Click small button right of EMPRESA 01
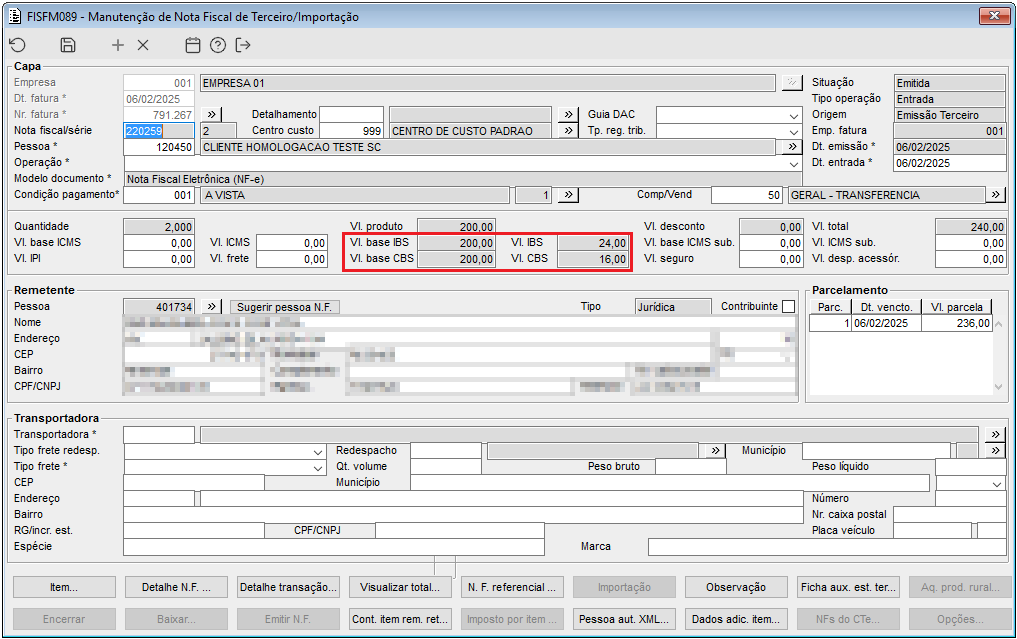This screenshot has height=639, width=1017. point(791,82)
